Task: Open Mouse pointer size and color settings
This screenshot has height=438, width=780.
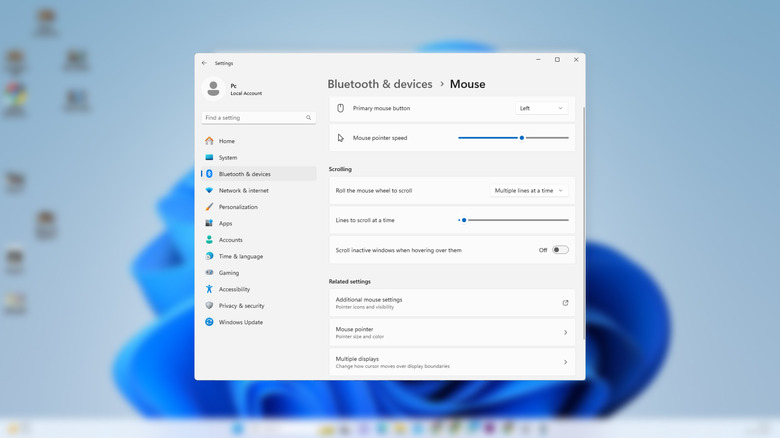Action: coord(452,332)
